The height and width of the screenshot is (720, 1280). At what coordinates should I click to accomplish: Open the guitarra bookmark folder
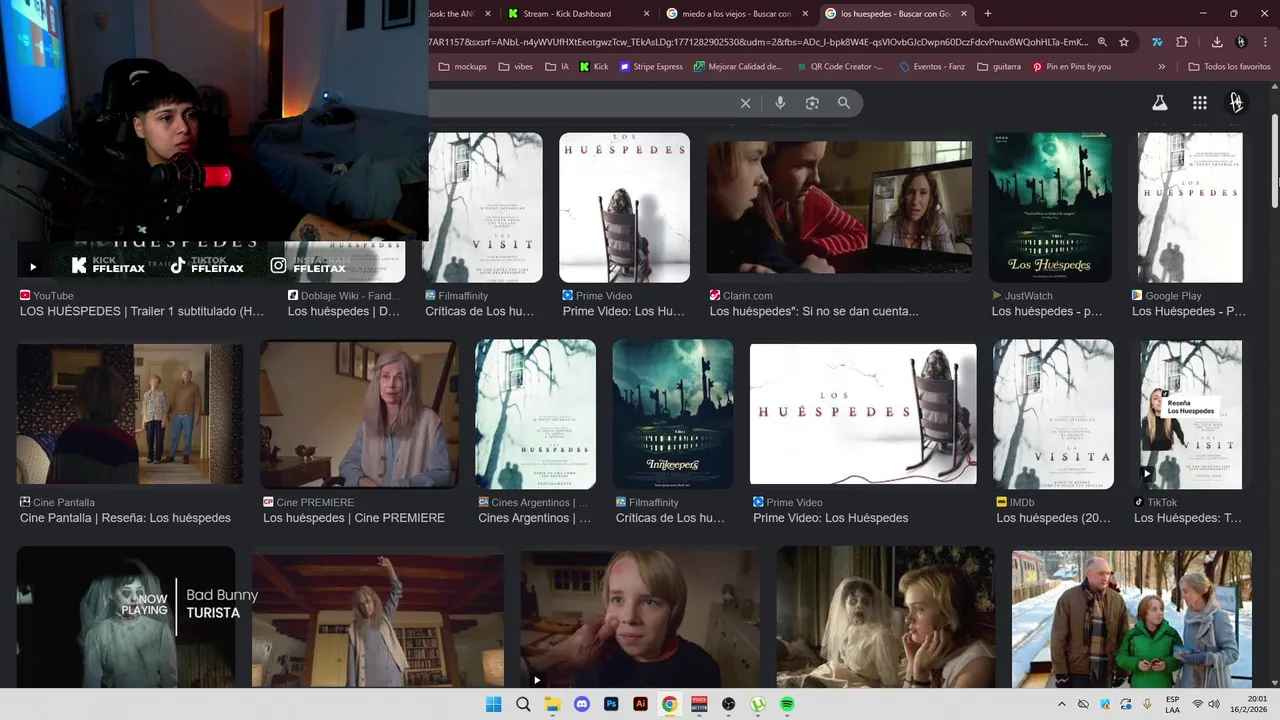(x=999, y=67)
